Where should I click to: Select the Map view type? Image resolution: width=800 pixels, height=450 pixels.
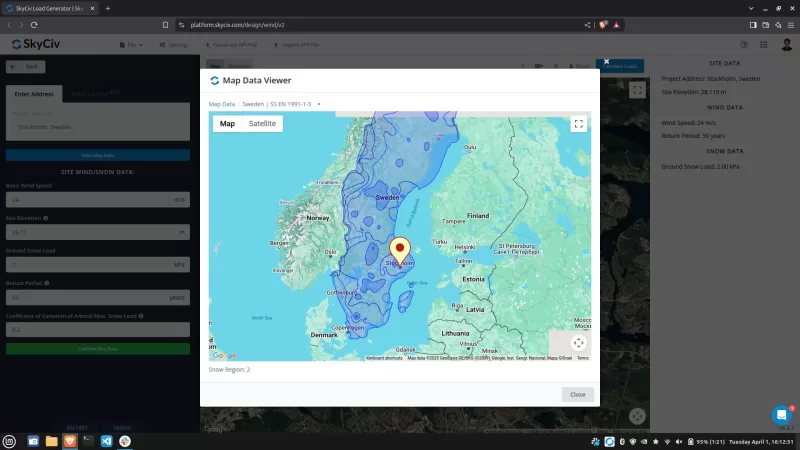click(x=227, y=124)
